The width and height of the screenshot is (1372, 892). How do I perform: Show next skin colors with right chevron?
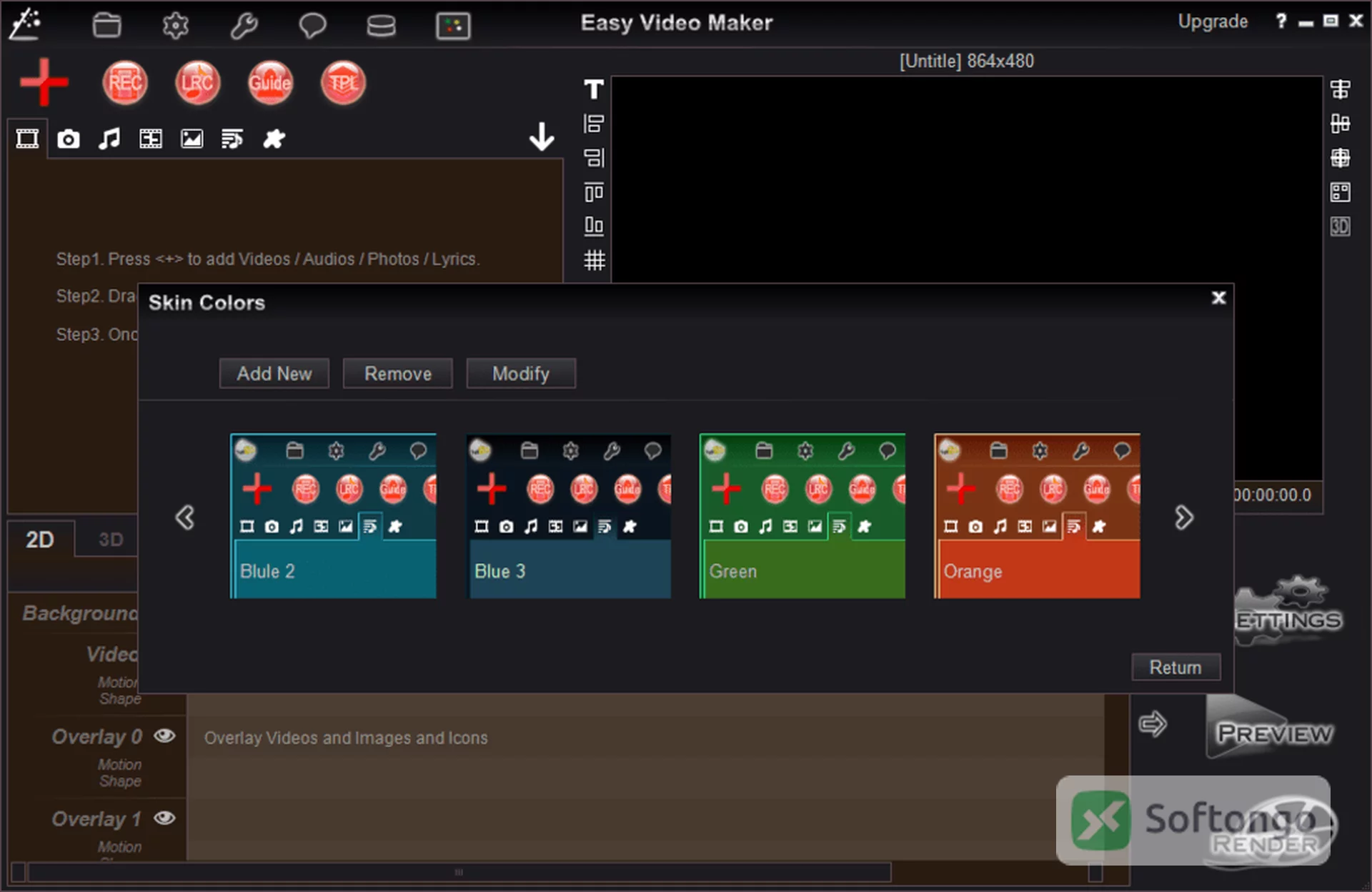1184,517
